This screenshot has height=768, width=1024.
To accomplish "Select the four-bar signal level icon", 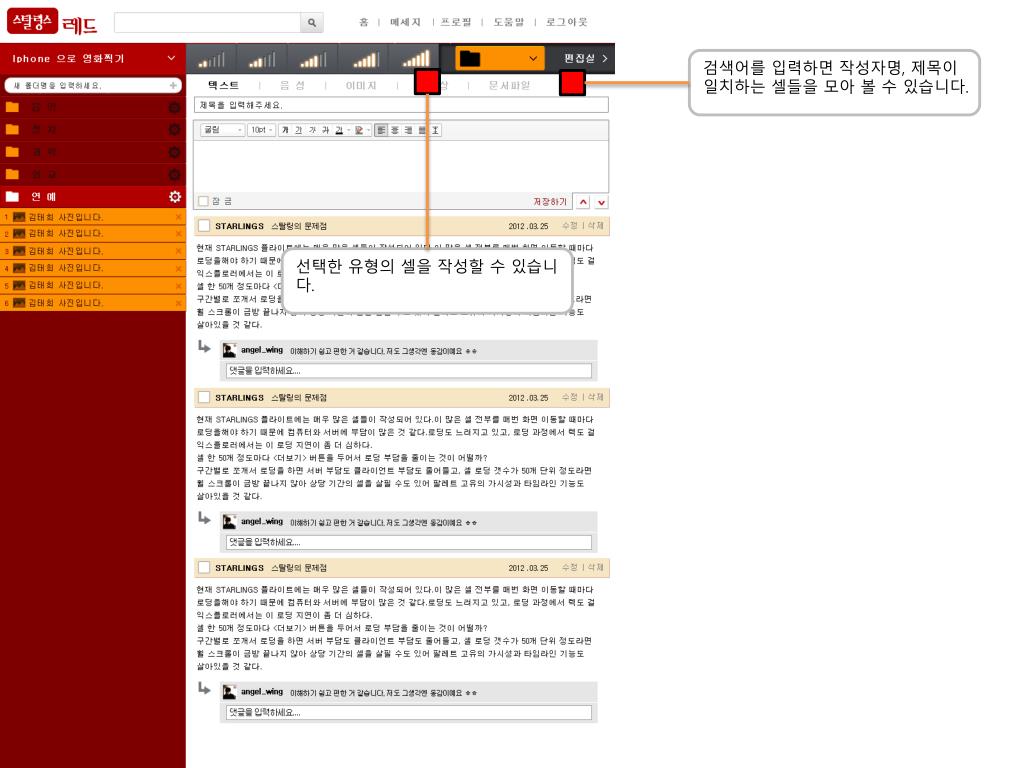I will click(x=365, y=59).
